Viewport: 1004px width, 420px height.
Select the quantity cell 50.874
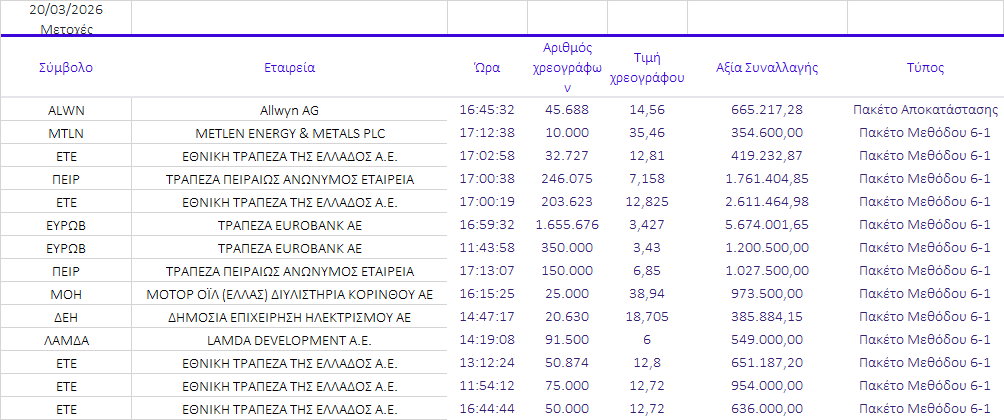[x=567, y=363]
